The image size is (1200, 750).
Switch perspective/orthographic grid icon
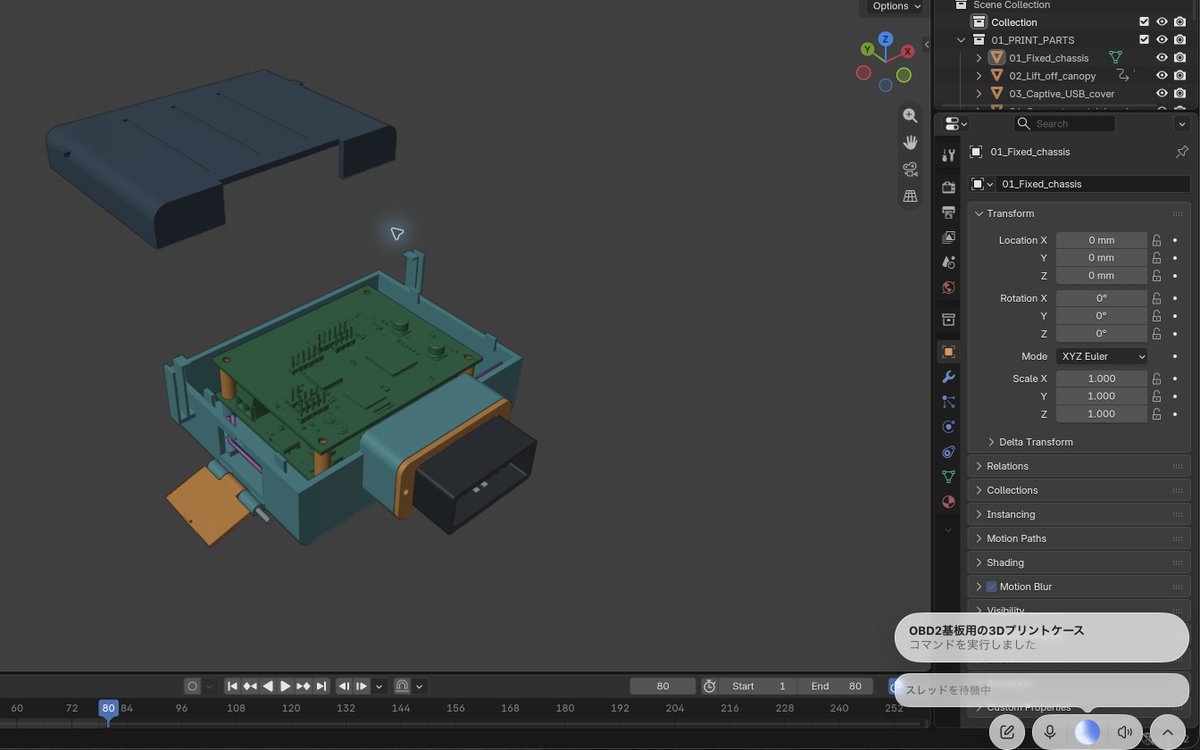click(910, 196)
